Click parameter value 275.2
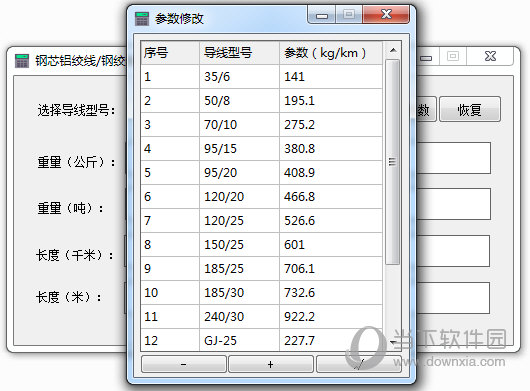The image size is (530, 391). coord(331,125)
